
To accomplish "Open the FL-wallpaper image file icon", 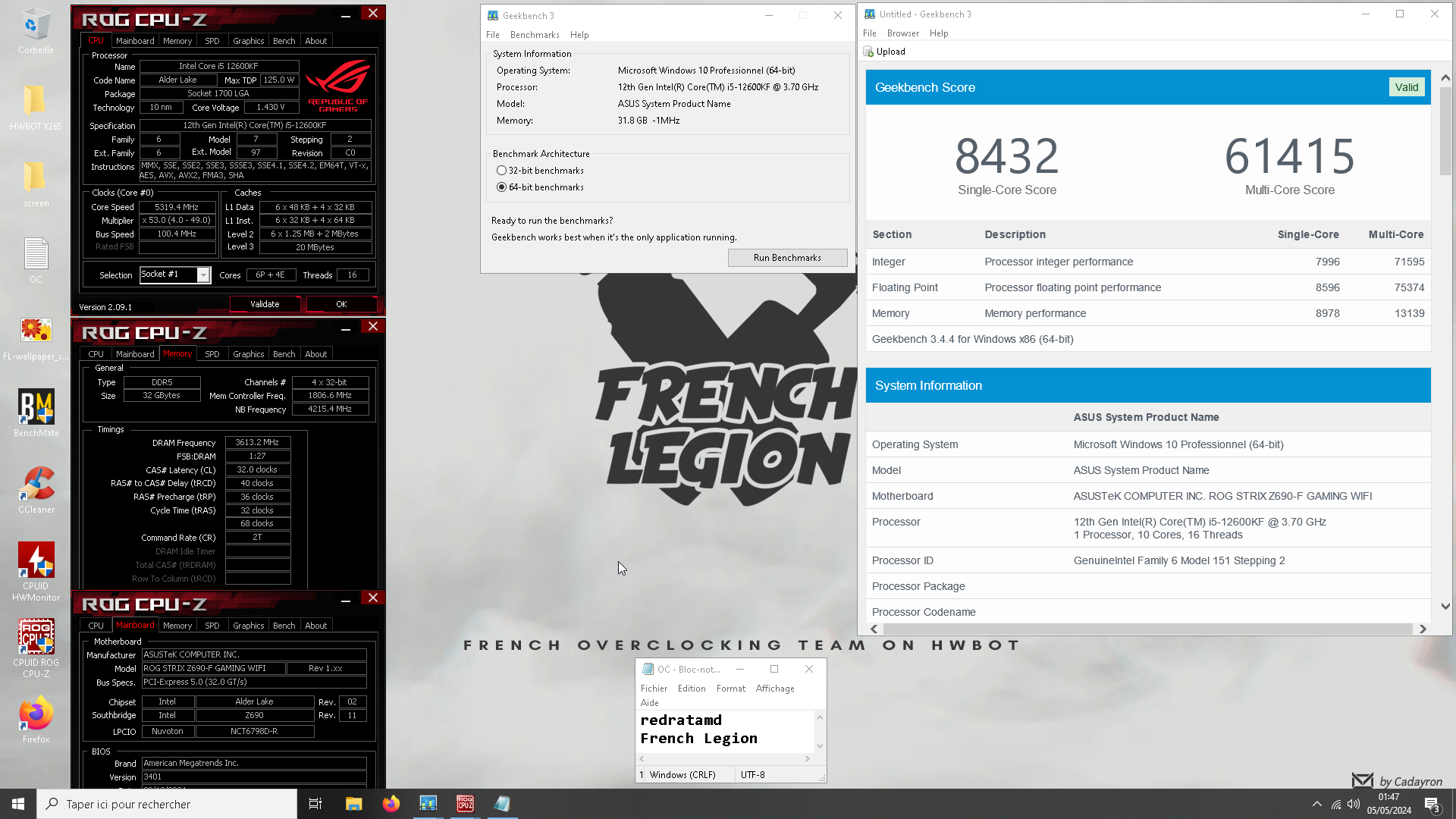I will [36, 338].
